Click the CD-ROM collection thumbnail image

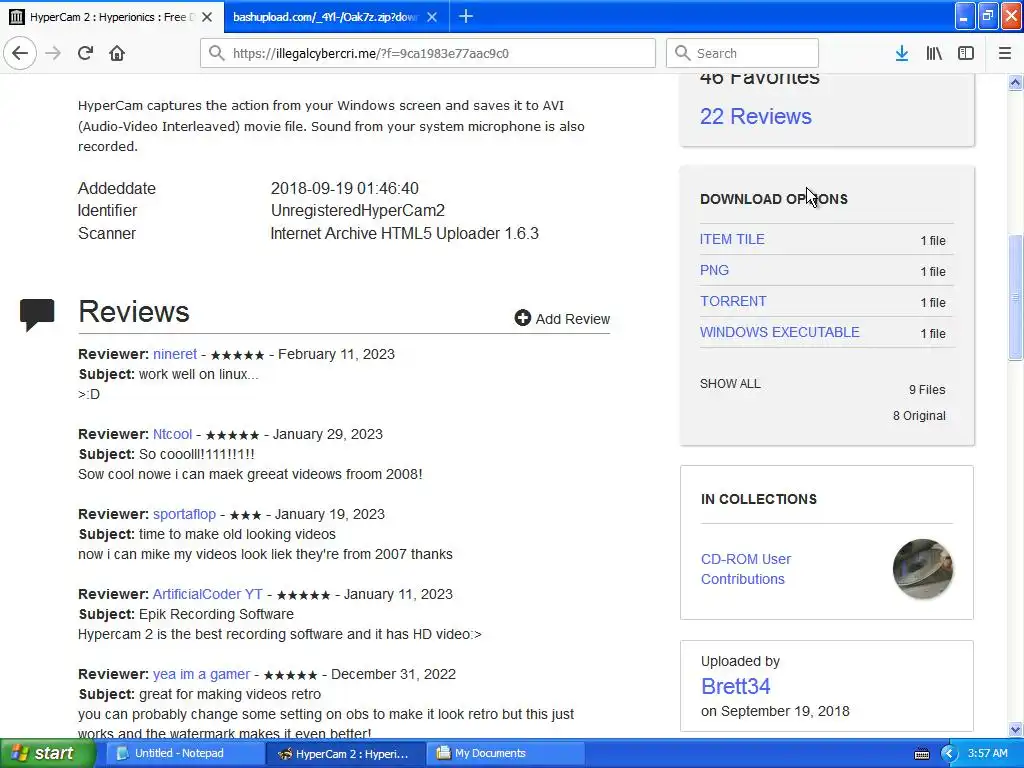click(x=922, y=569)
